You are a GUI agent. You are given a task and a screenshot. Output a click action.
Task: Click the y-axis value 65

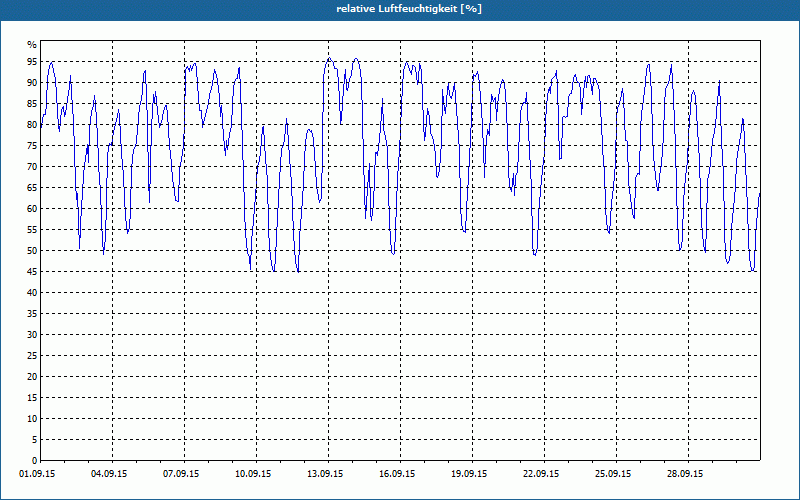tap(32, 188)
